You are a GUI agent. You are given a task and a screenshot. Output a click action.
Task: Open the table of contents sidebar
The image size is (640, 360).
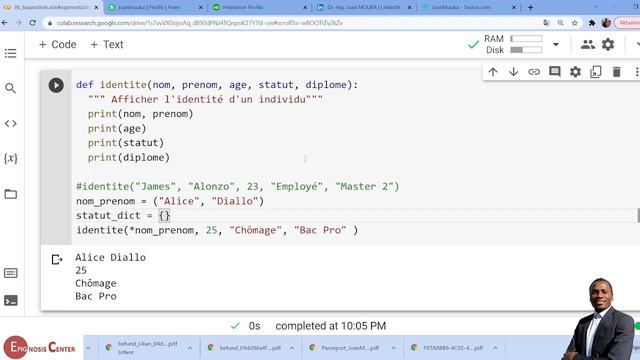pyautogui.click(x=11, y=53)
